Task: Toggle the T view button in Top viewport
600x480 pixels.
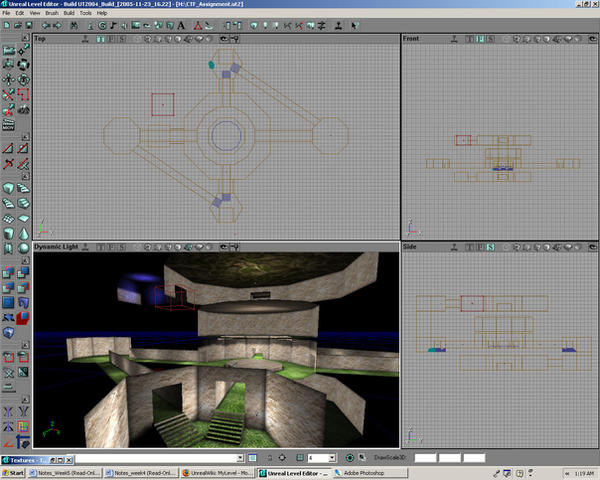Action: pos(101,39)
